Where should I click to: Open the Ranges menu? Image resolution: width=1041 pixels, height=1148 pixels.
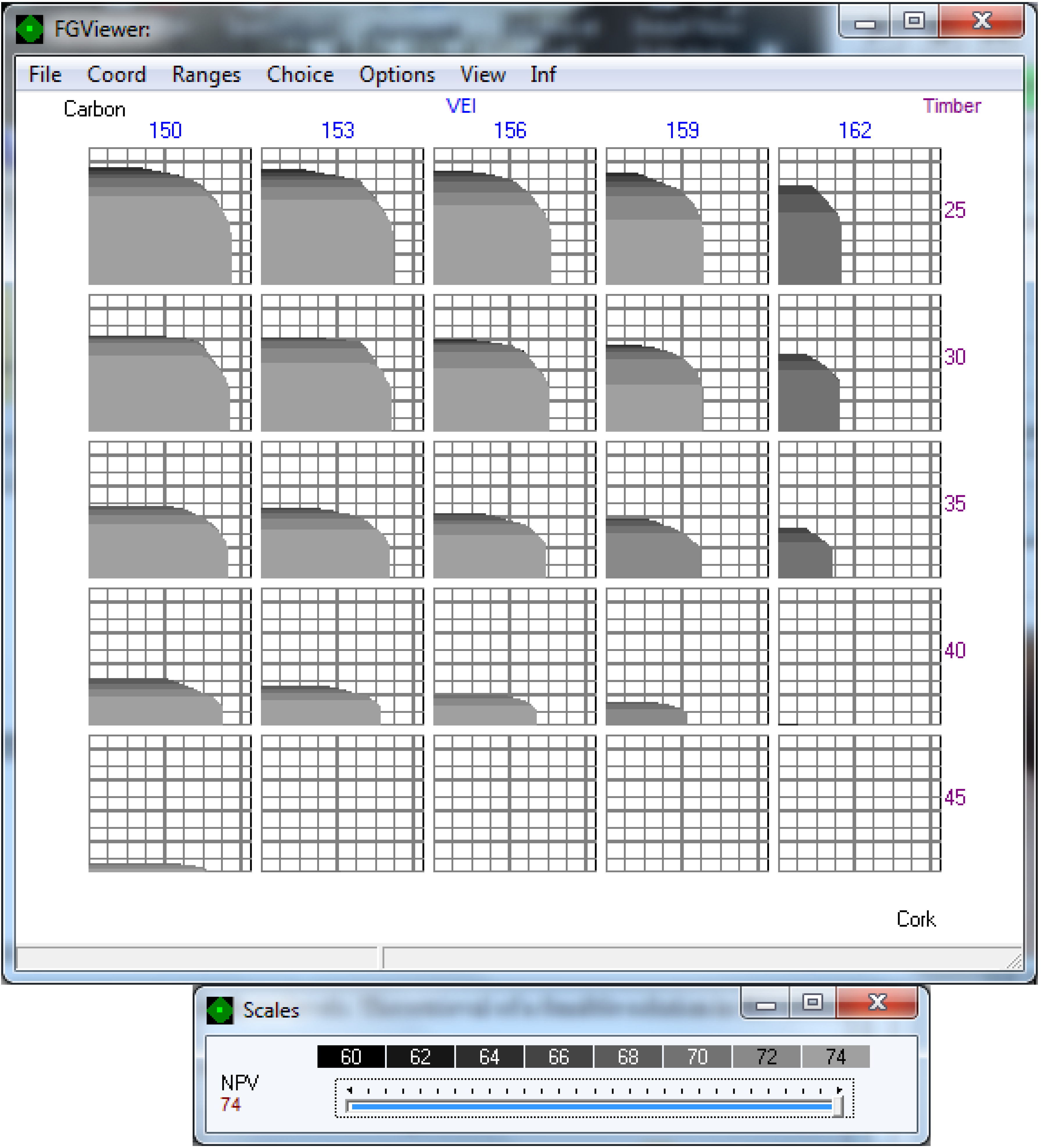(x=207, y=75)
